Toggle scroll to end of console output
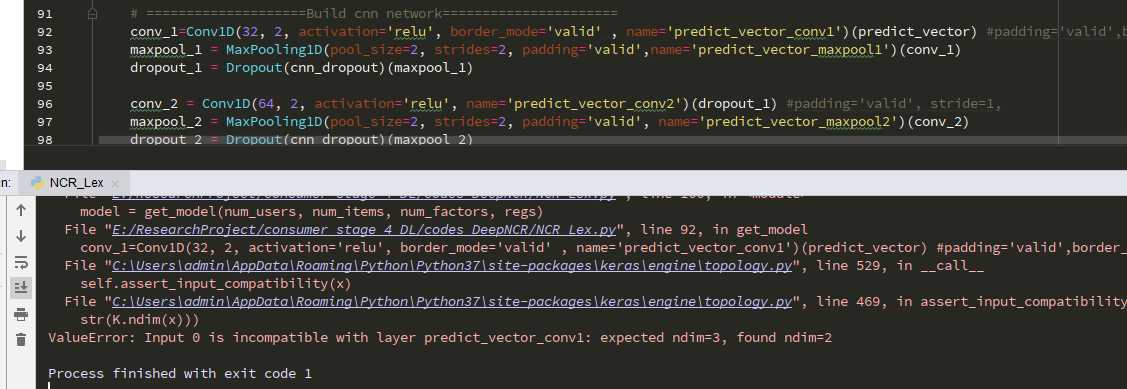 pyautogui.click(x=21, y=288)
